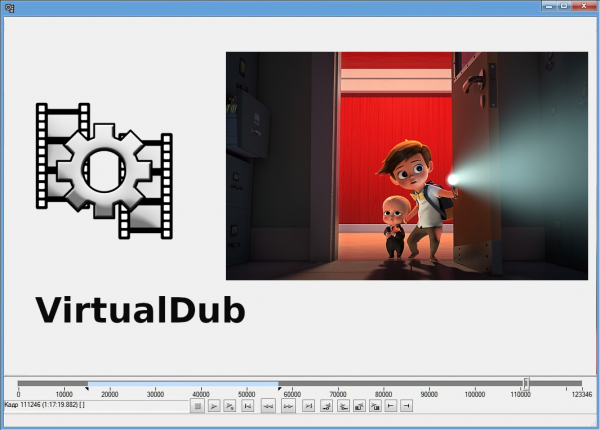This screenshot has width=600, height=430.
Task: Click the selection start marker near 15000
Action: (87, 389)
